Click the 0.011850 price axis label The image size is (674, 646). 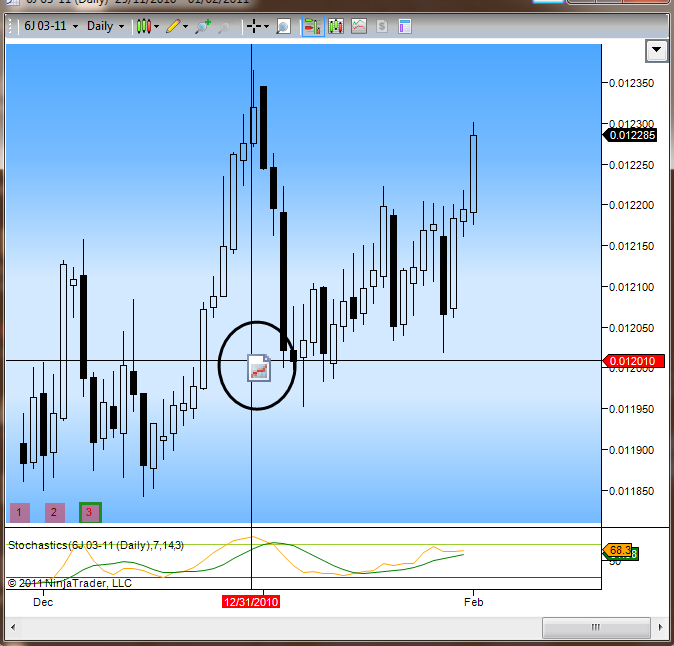point(631,491)
